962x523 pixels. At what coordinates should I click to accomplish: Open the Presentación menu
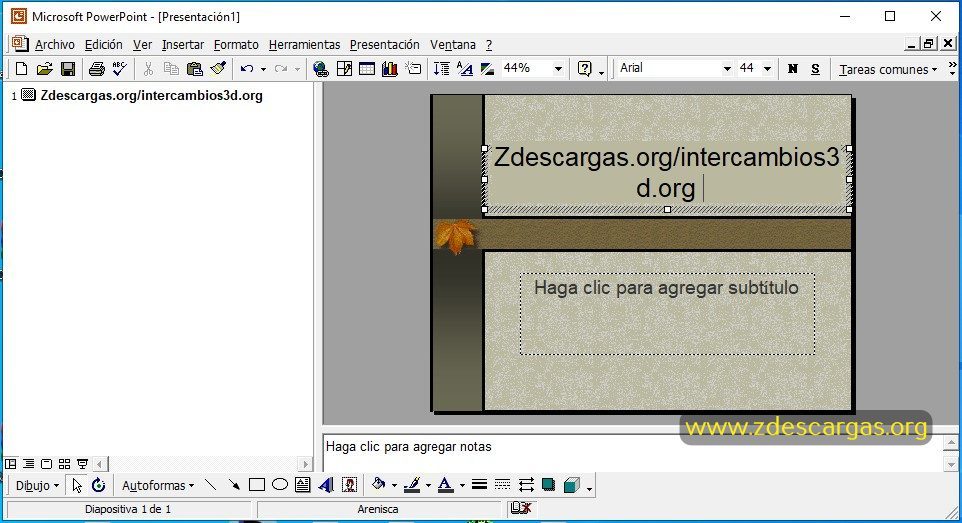coord(385,45)
